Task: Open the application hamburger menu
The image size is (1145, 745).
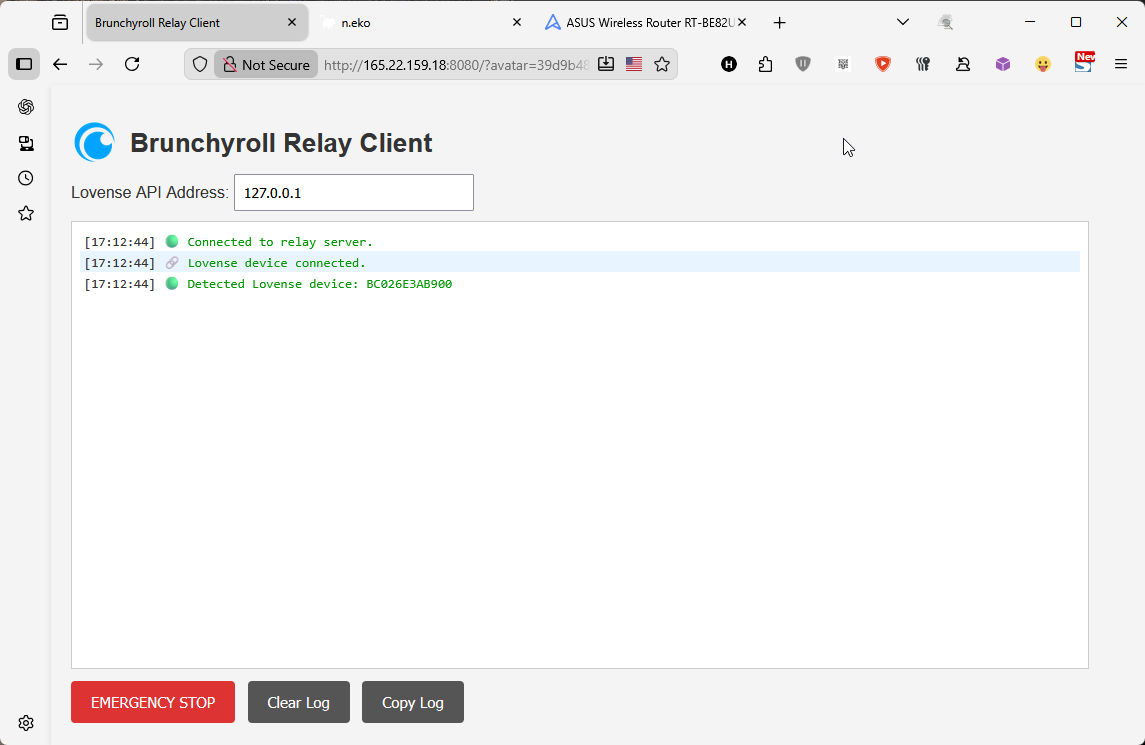Action: click(x=1121, y=64)
